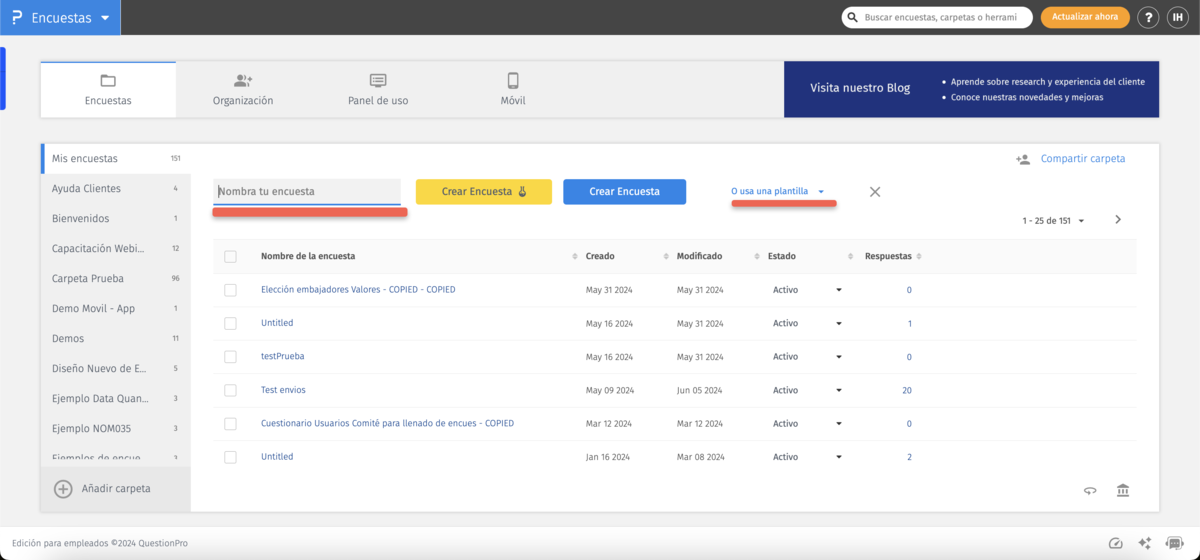1200x560 pixels.
Task: Expand the 1 - 25 de 151 pagination dropdown
Action: tap(1053, 220)
